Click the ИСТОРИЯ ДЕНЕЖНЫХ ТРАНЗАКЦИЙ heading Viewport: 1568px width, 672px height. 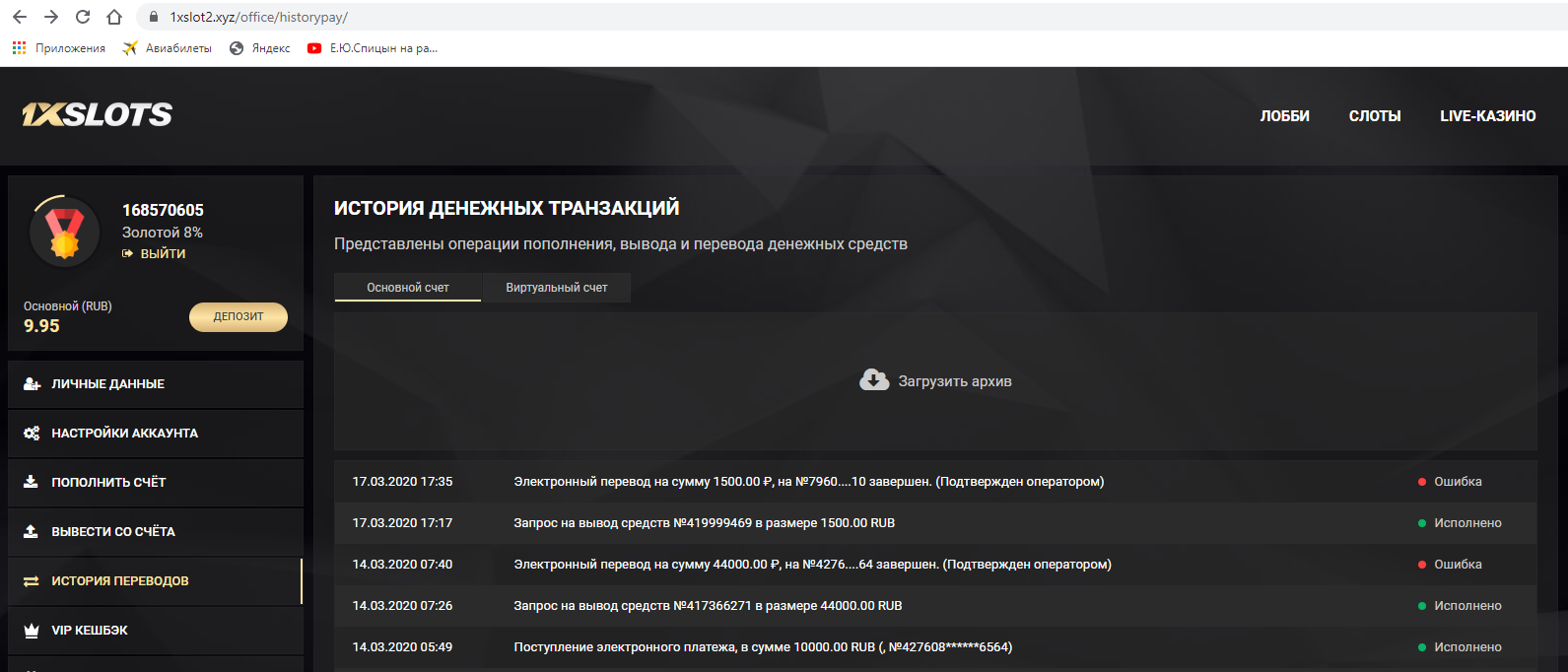507,208
